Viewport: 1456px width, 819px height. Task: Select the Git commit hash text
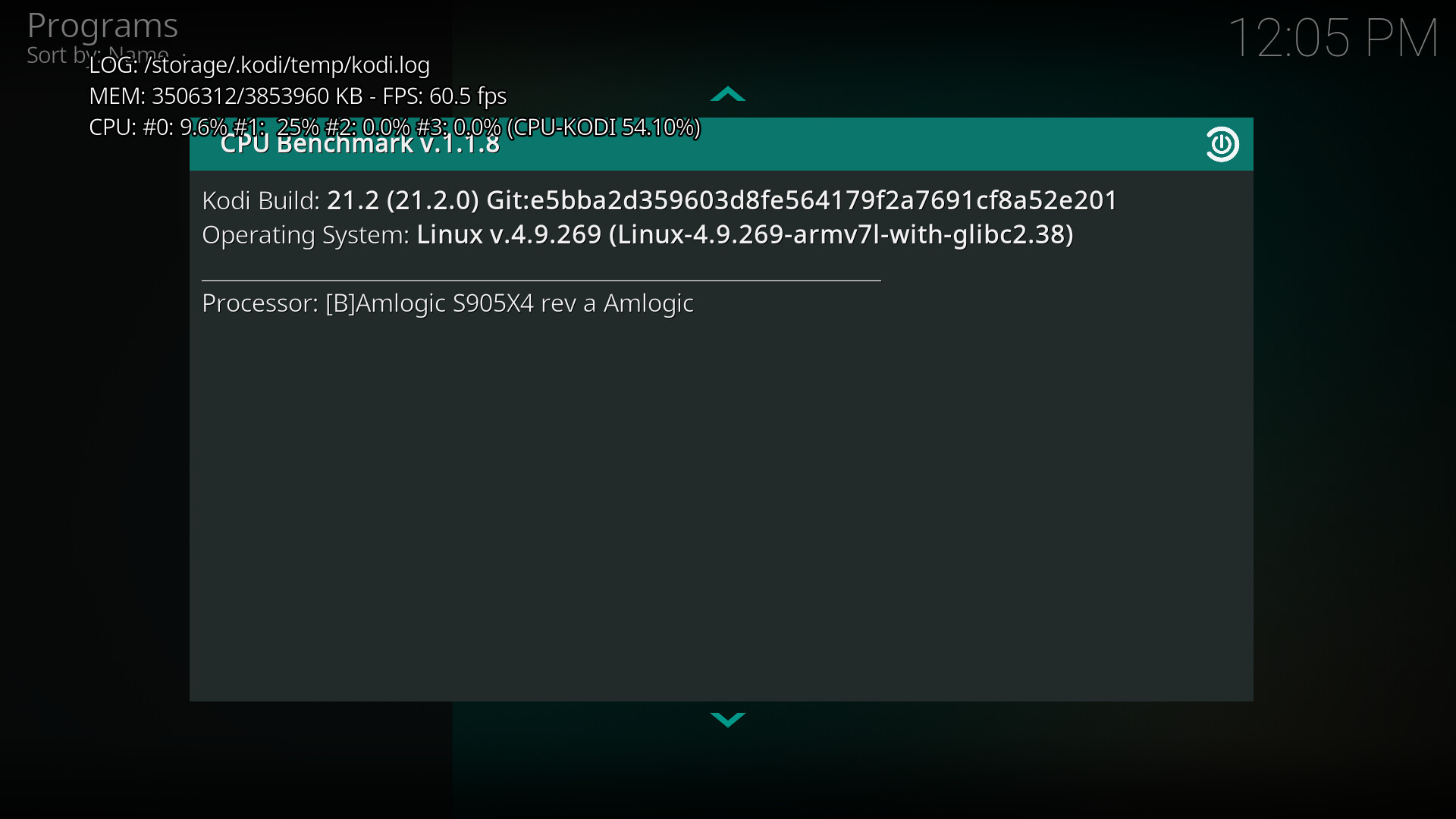802,200
